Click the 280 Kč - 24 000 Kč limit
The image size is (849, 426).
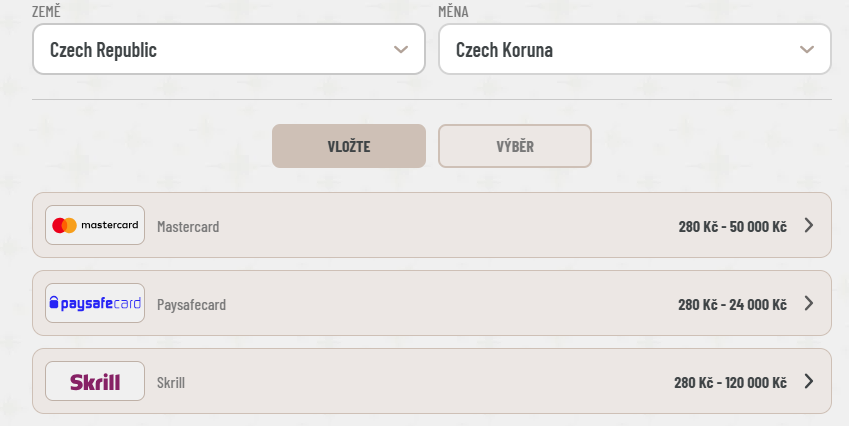point(733,304)
